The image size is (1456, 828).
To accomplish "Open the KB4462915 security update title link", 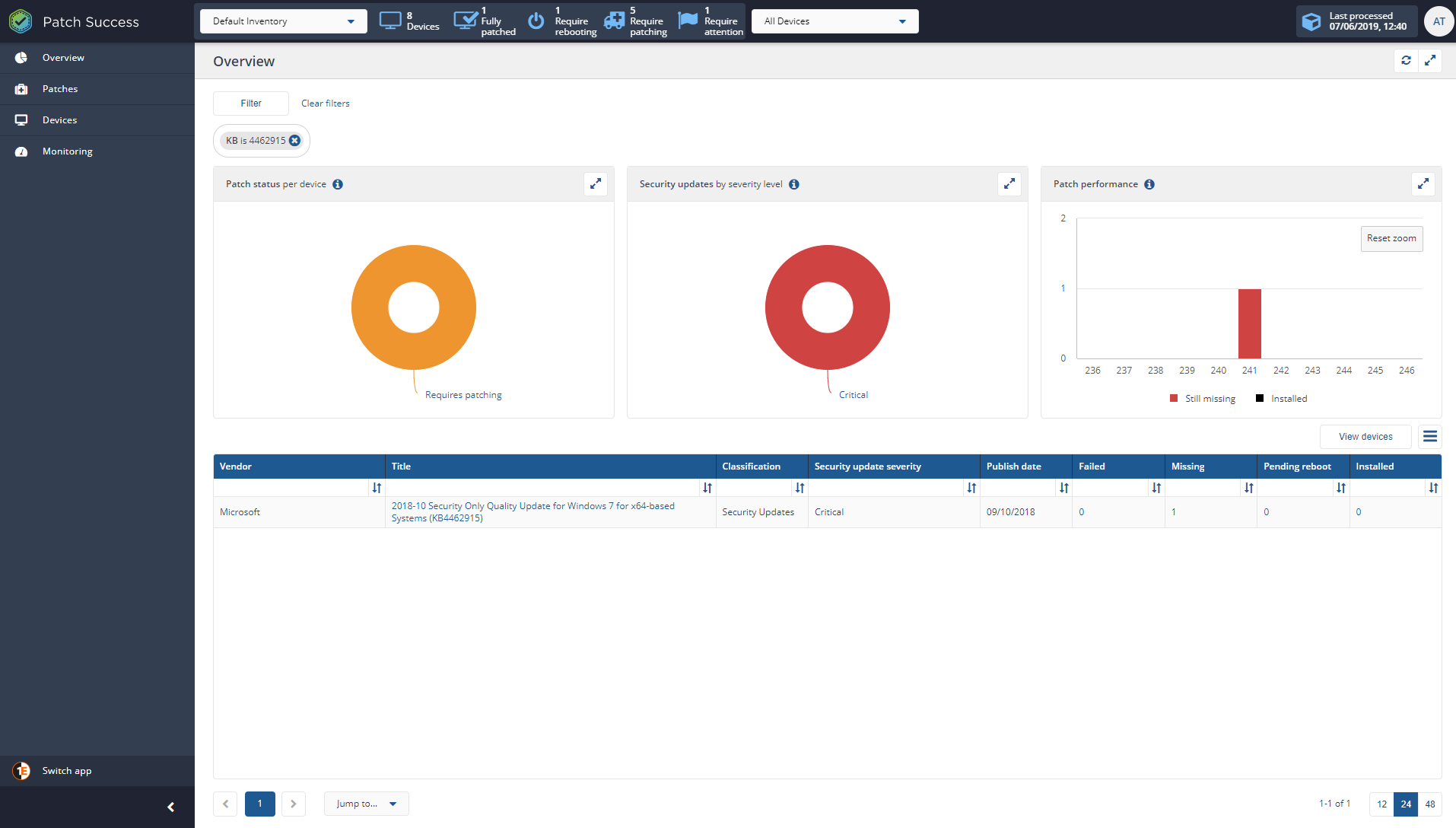I will 532,512.
